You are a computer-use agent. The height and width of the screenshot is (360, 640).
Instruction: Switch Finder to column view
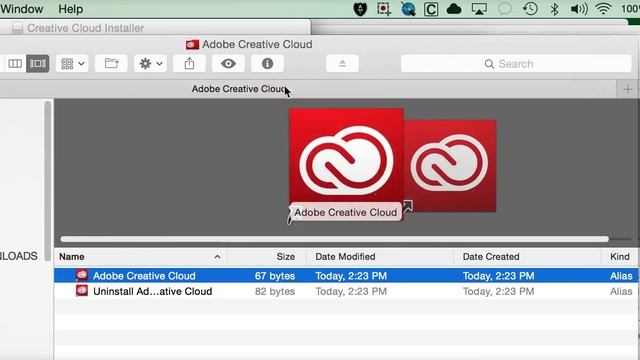tap(15, 64)
